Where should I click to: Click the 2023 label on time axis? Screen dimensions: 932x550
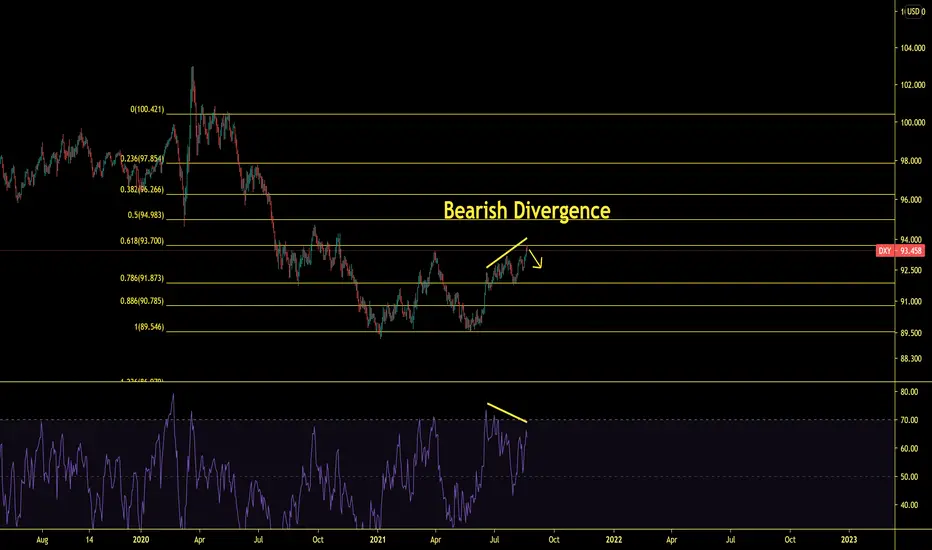pos(849,540)
